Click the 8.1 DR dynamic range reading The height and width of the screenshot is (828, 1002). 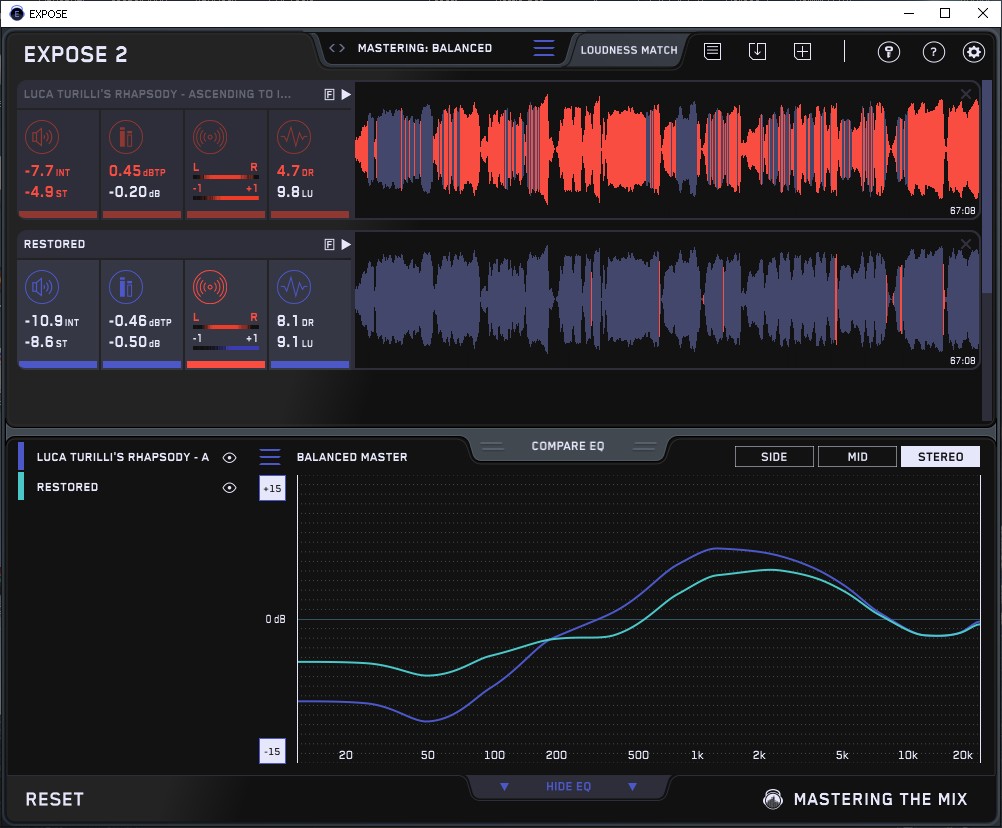(295, 321)
